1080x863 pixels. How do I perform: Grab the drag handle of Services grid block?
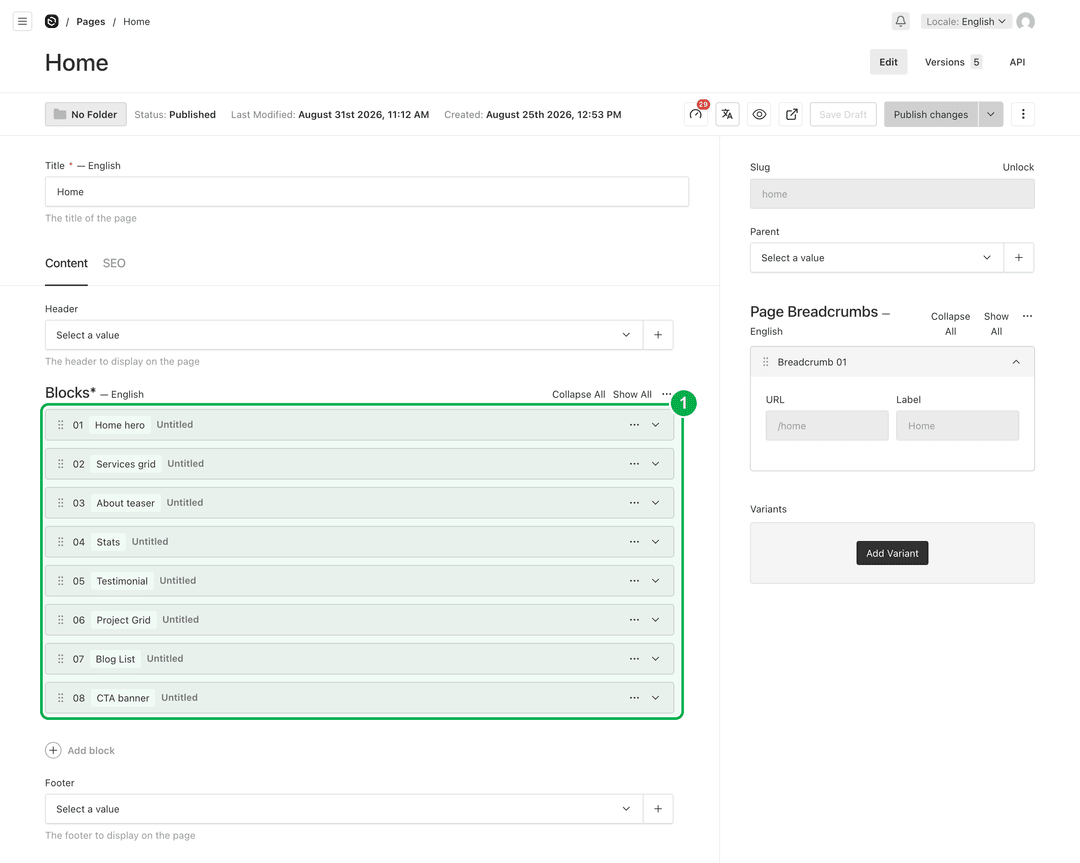[61, 464]
